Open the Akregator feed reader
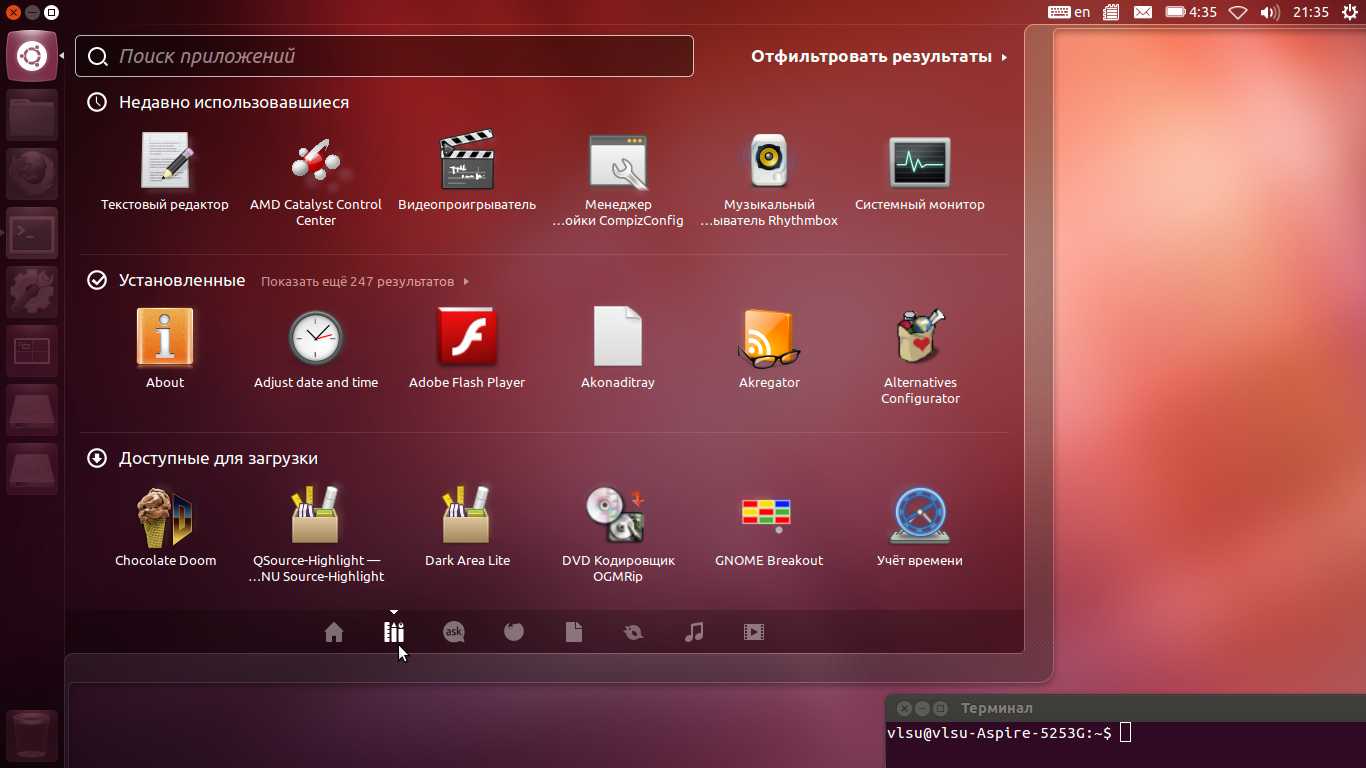This screenshot has width=1366, height=768. click(x=769, y=349)
